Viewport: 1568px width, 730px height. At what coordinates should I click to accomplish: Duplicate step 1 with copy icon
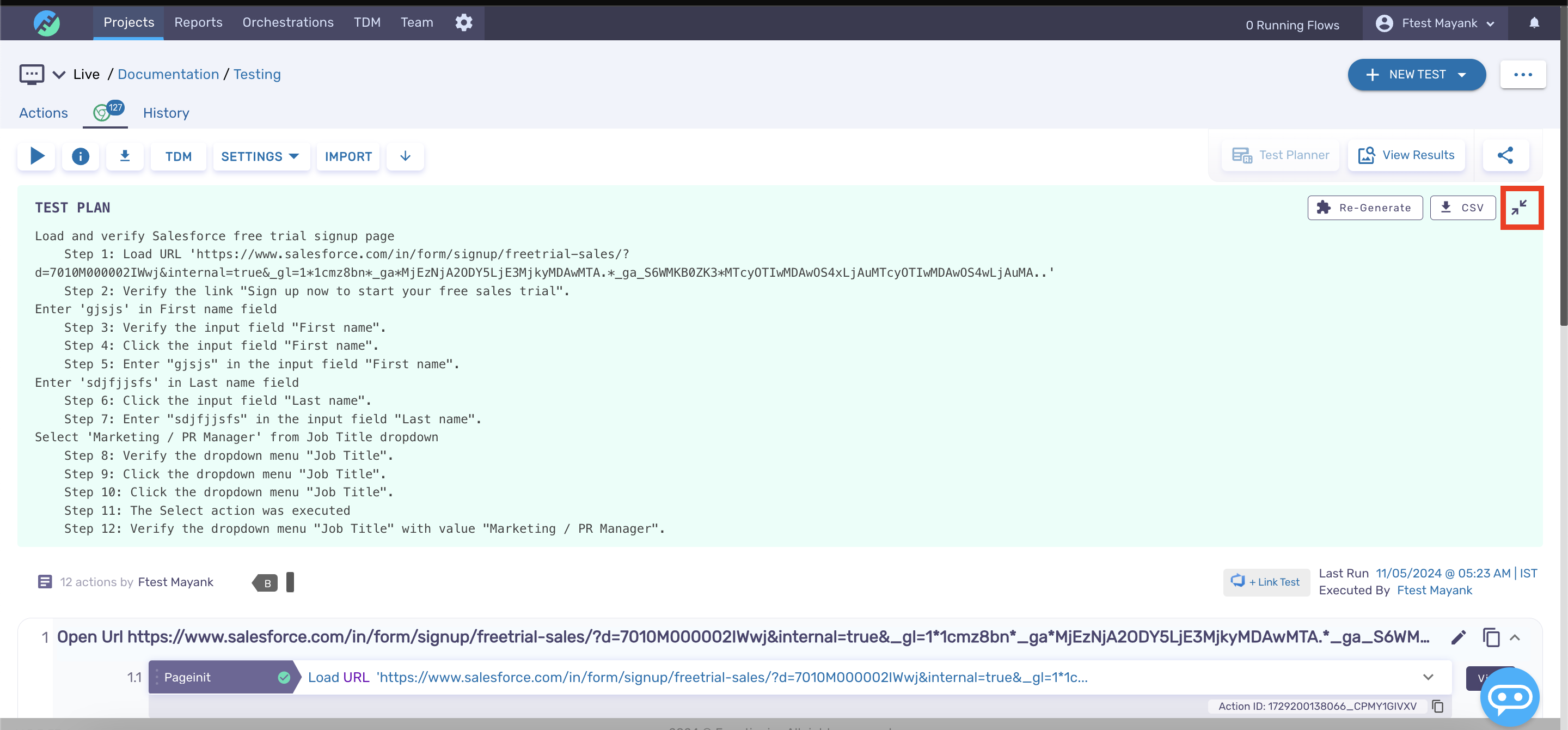pos(1491,637)
